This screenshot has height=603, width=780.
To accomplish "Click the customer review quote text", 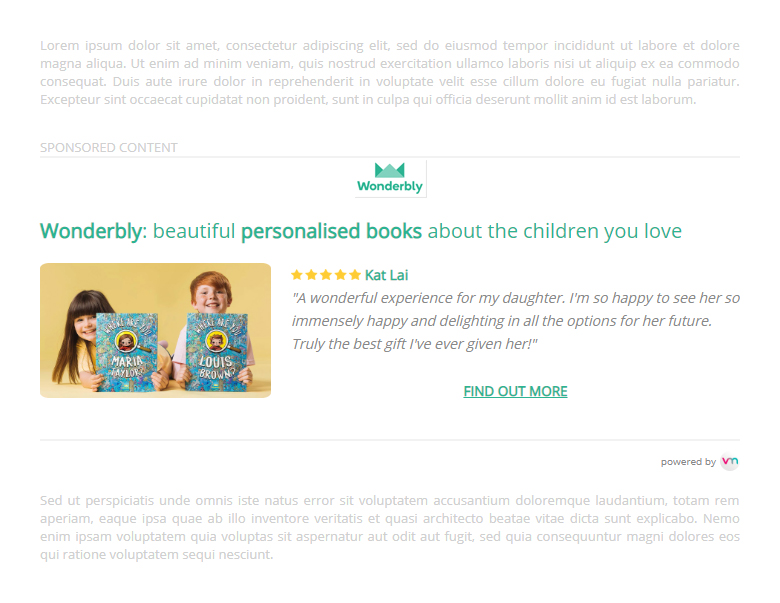I will [515, 320].
